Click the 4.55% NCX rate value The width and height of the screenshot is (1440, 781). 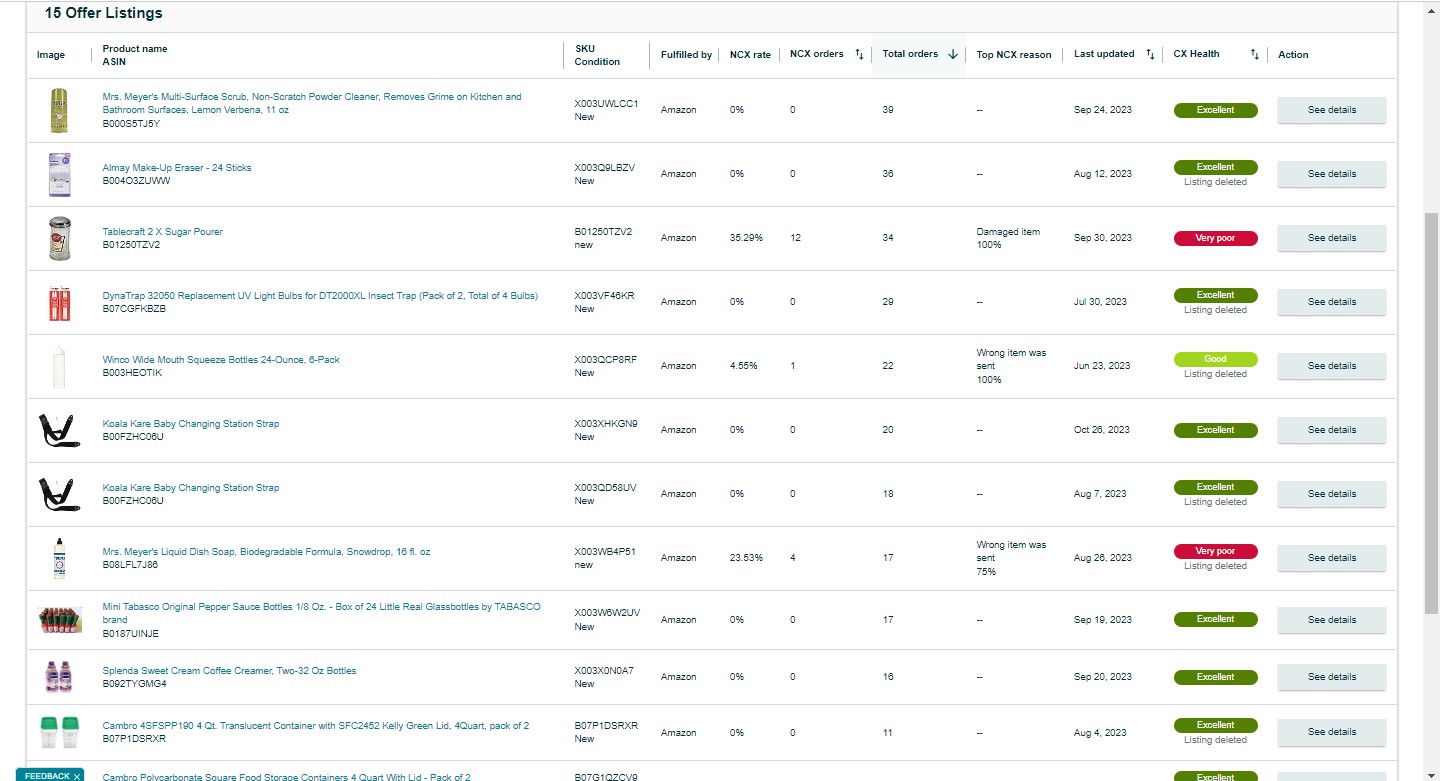tap(744, 366)
